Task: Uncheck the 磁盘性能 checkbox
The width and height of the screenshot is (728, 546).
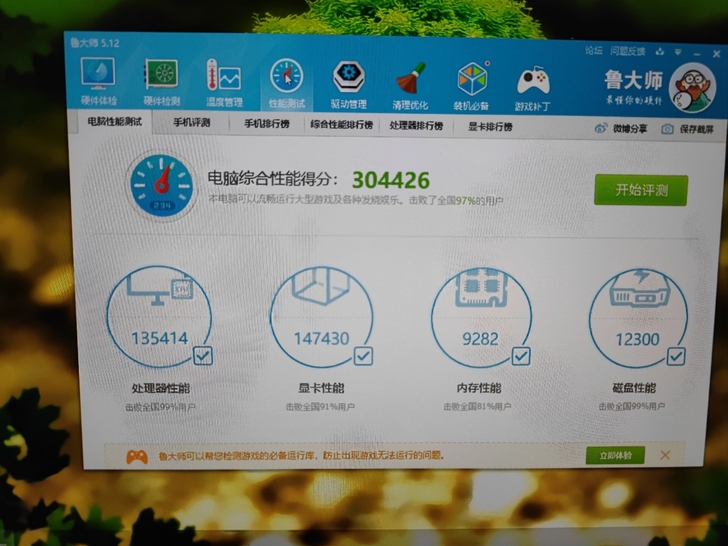Action: click(676, 357)
